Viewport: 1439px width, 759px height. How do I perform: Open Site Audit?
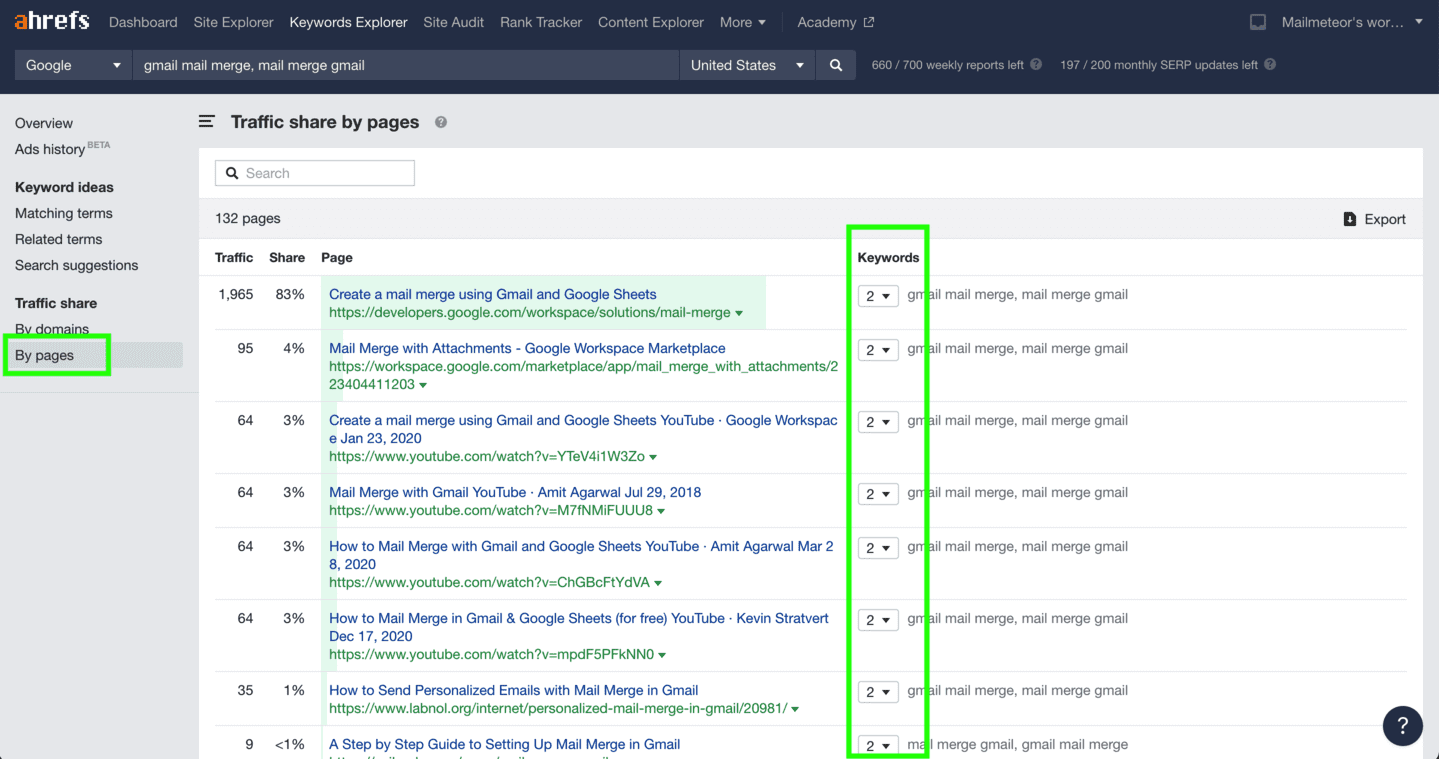pos(454,22)
